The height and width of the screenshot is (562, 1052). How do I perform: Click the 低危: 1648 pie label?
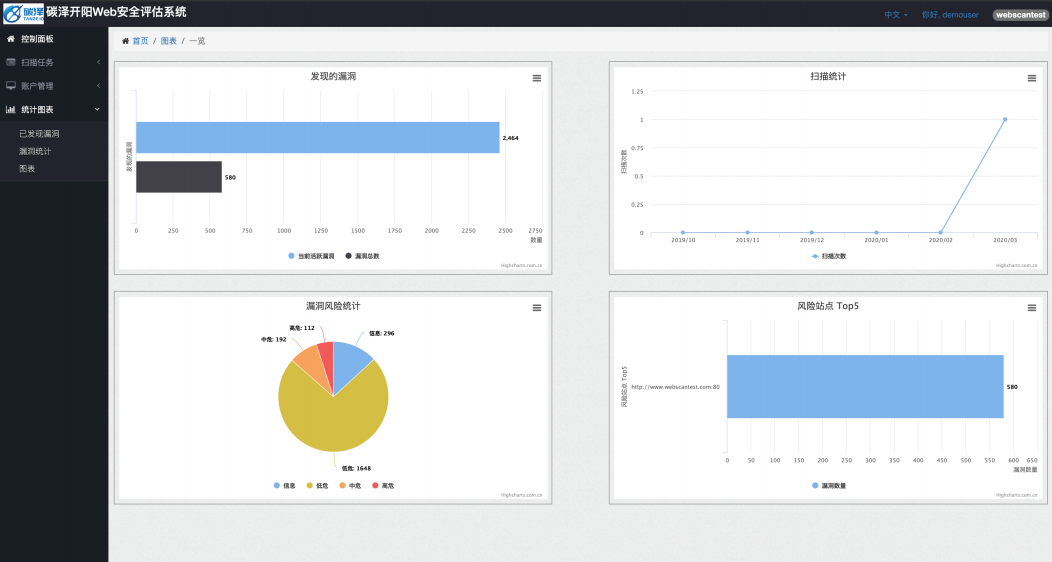[x=356, y=468]
